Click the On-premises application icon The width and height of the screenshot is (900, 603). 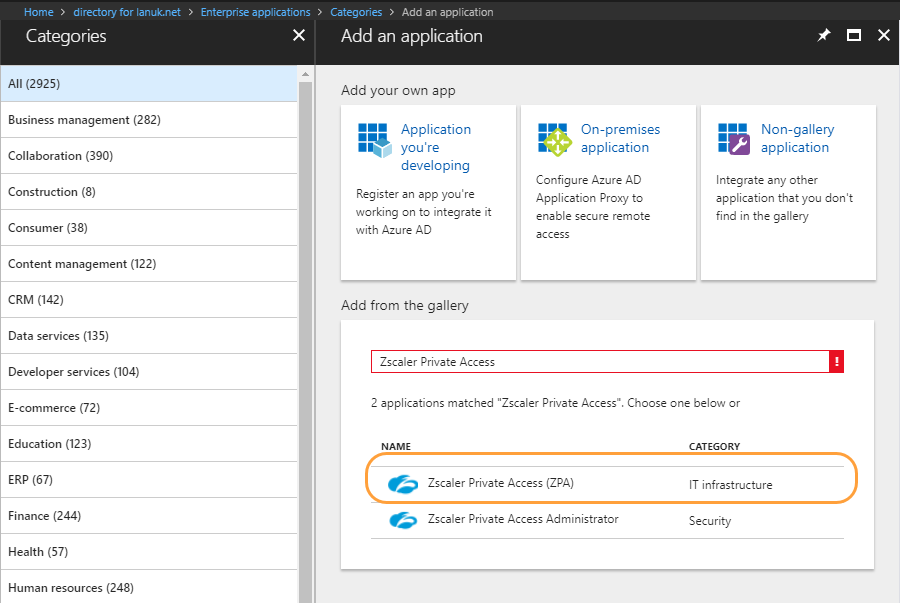coord(554,139)
